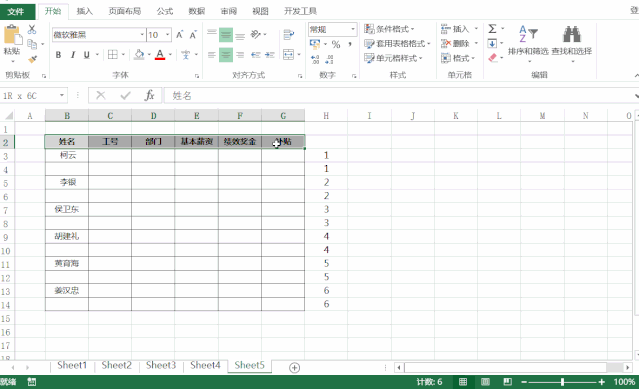Open Name Box dropdown arrow
Screen dimensions: 639x389
(x=62, y=96)
